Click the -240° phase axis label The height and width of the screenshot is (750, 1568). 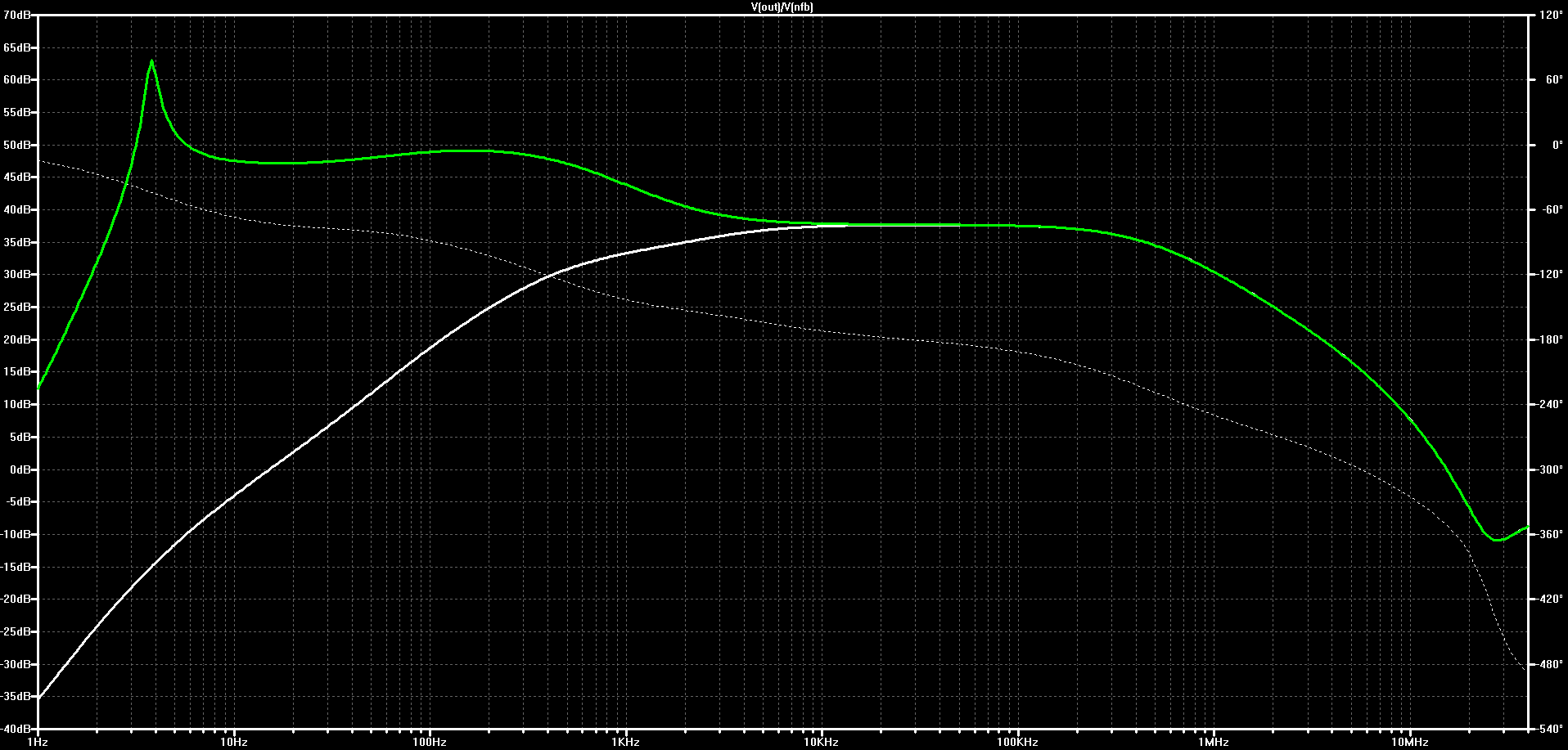tap(1550, 404)
